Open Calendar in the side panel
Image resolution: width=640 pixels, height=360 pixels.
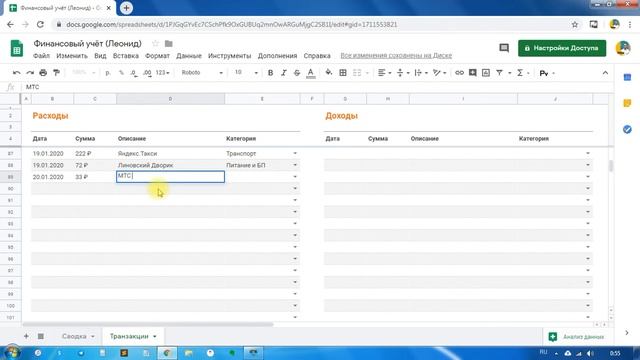tap(627, 77)
